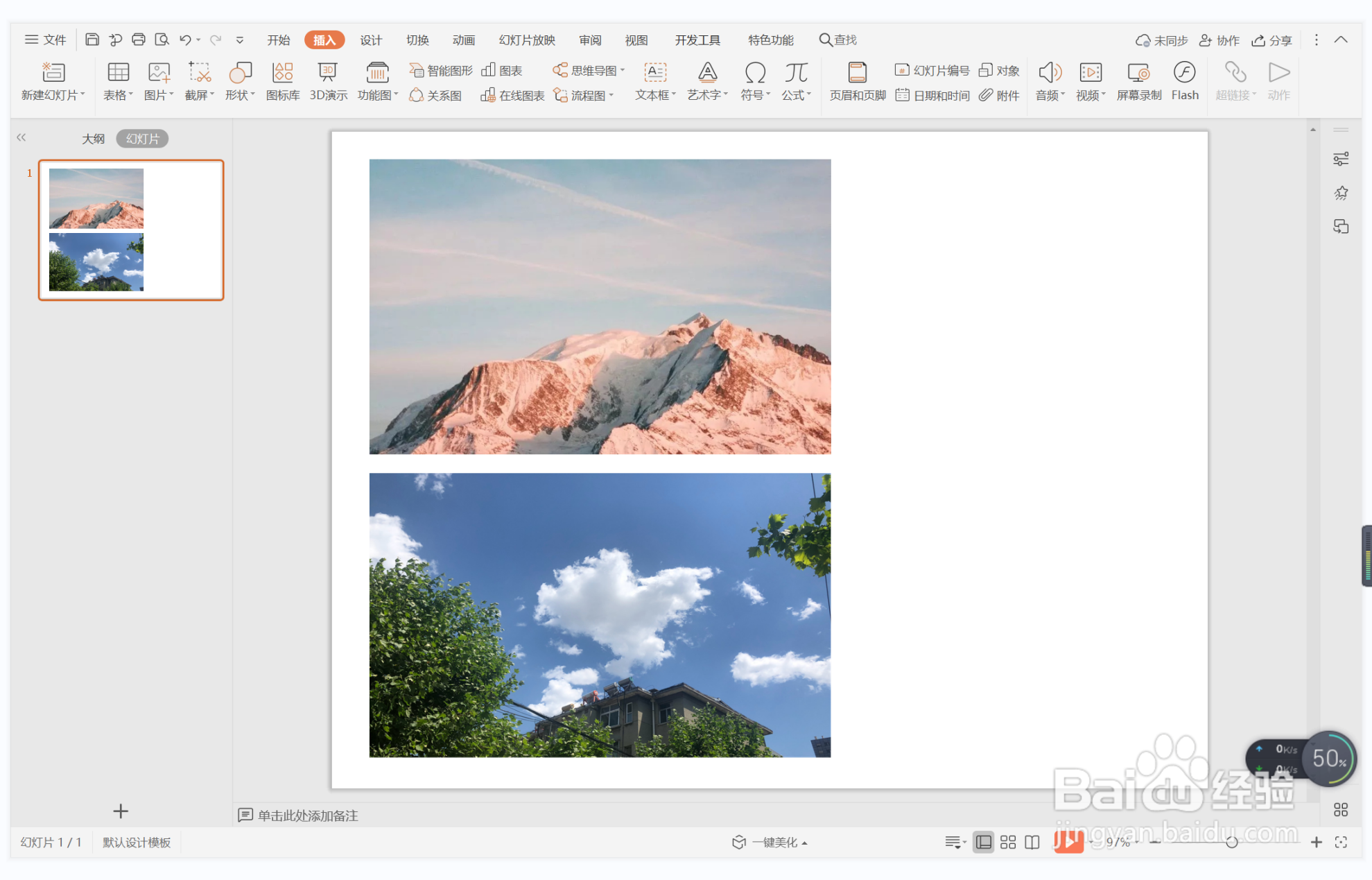The height and width of the screenshot is (880, 1372).
Task: Start Screen Recording (屏幕录制)
Action: click(1138, 81)
